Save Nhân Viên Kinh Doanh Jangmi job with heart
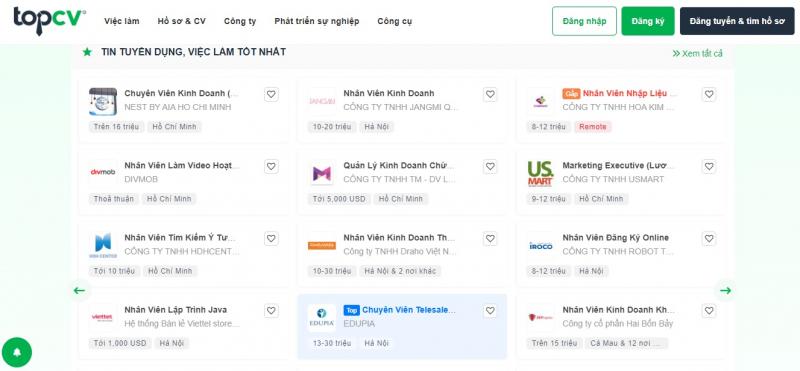The width and height of the screenshot is (800, 371). click(490, 94)
